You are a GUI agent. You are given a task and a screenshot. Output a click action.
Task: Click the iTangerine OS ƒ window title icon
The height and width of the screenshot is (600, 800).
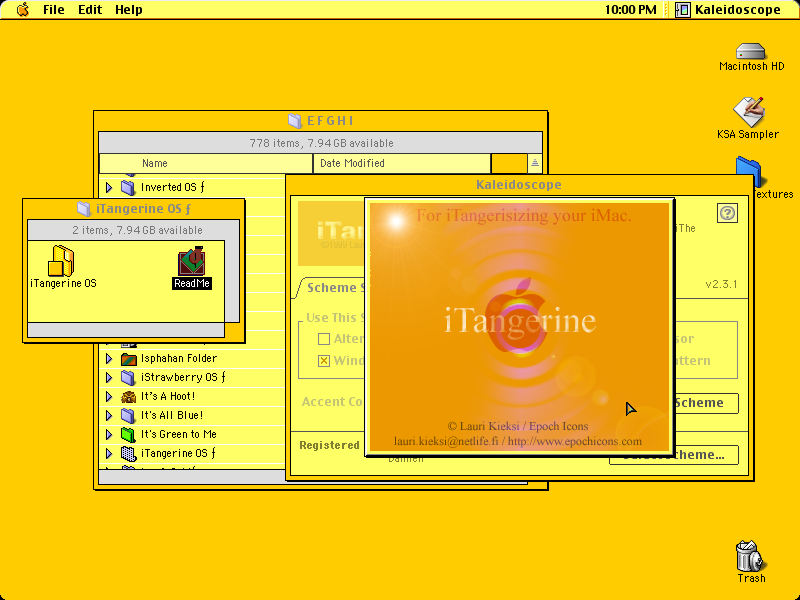coord(84,209)
